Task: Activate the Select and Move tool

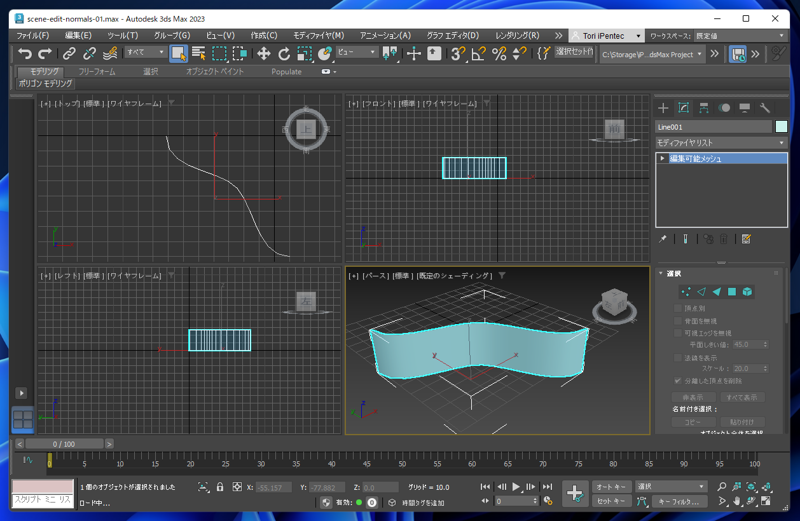Action: (x=263, y=54)
